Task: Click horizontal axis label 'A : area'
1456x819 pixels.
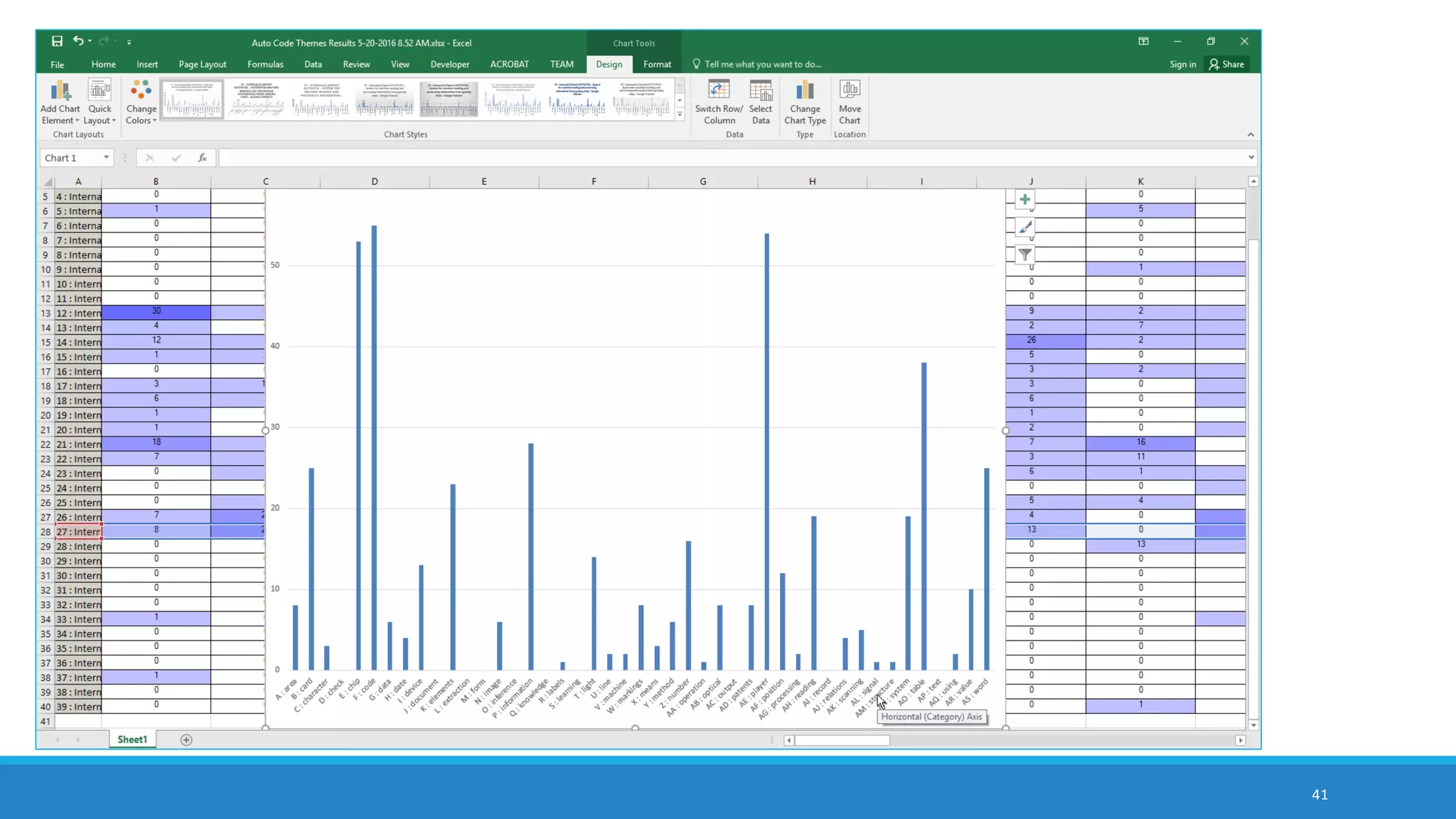Action: tap(287, 689)
